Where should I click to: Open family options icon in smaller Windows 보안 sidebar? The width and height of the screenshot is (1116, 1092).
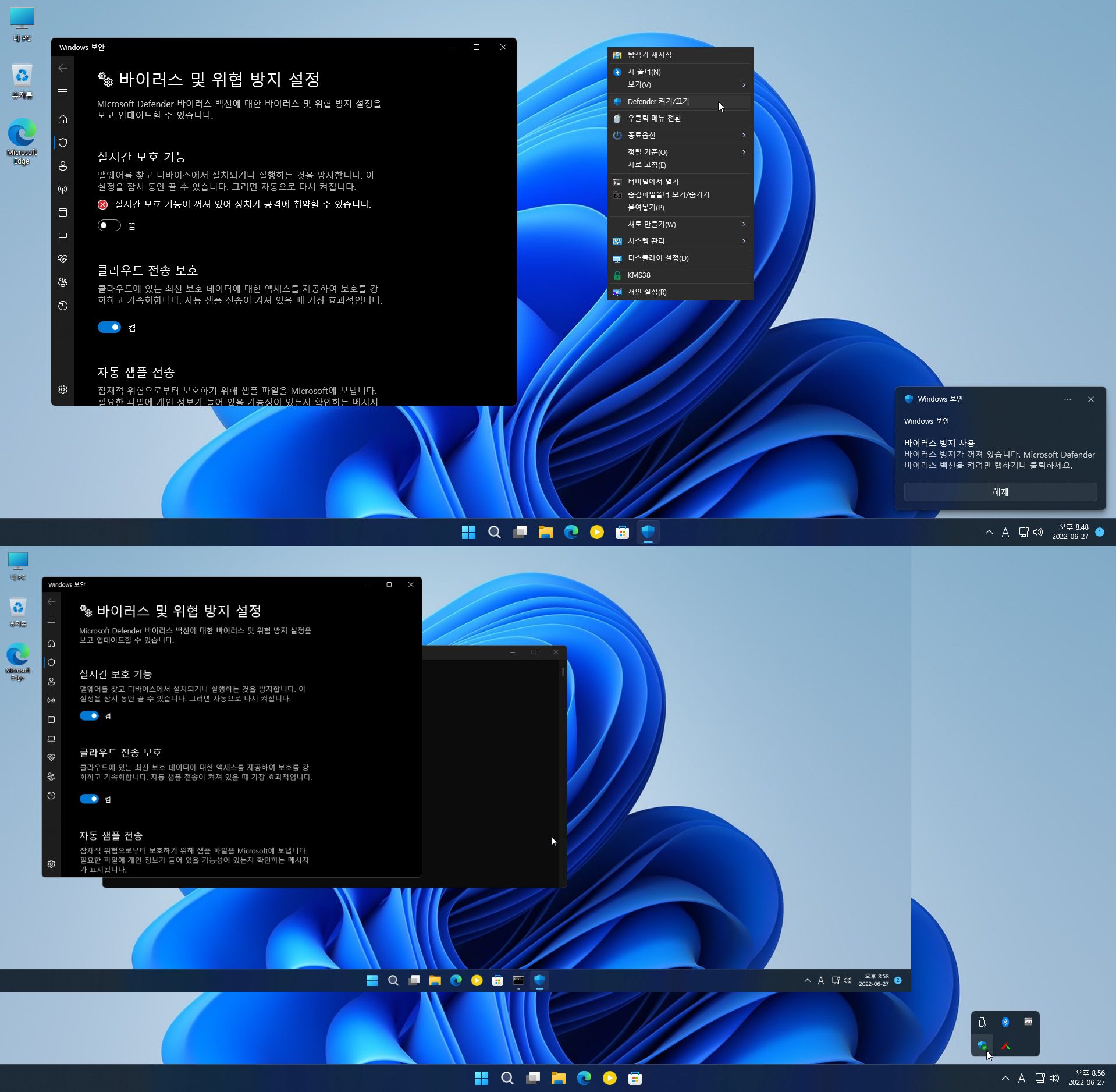pyautogui.click(x=51, y=777)
